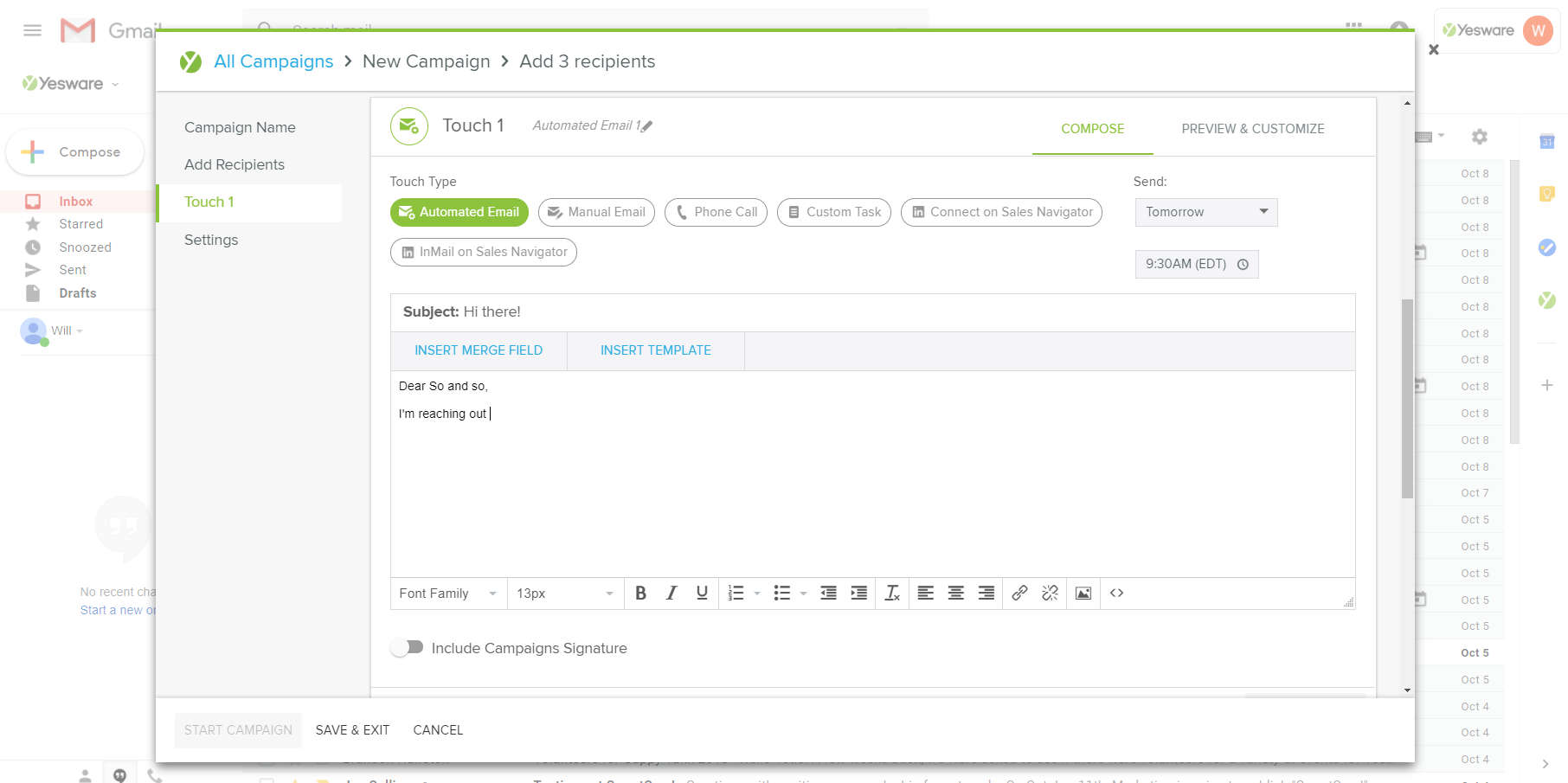Open the Starred folder
Screen dimensions: 1568x783
[80, 224]
